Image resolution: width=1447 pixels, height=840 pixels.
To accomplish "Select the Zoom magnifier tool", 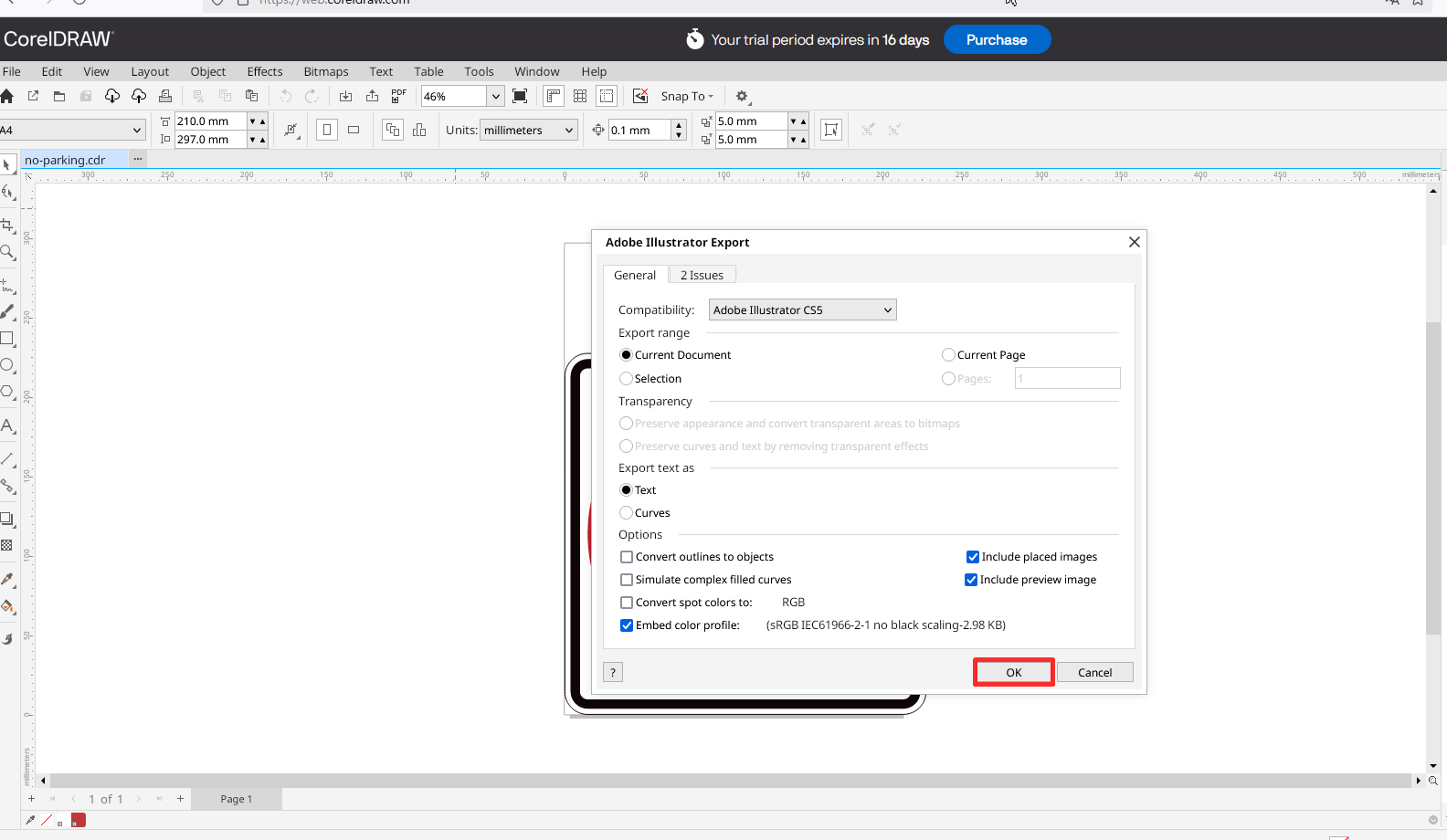I will [x=7, y=252].
